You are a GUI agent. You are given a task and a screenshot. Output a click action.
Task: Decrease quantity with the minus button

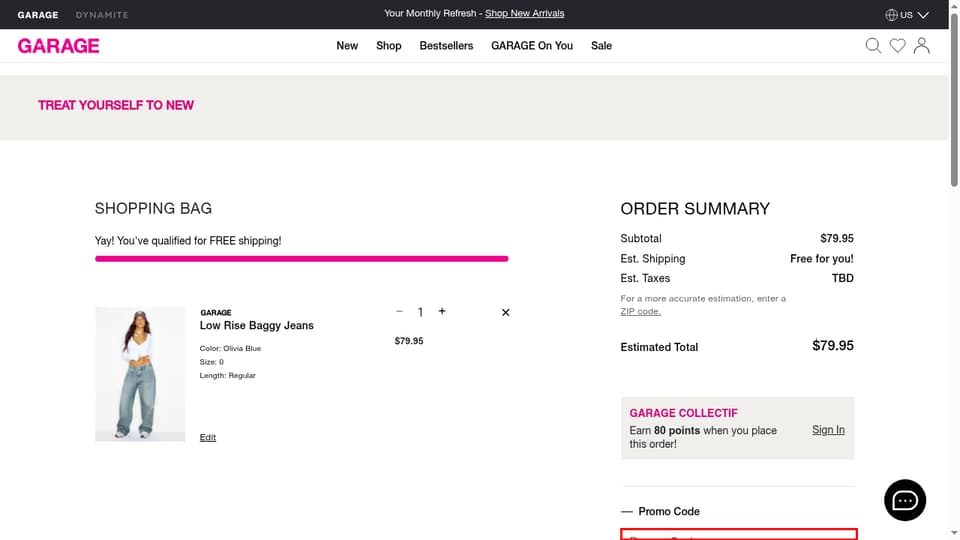399,312
